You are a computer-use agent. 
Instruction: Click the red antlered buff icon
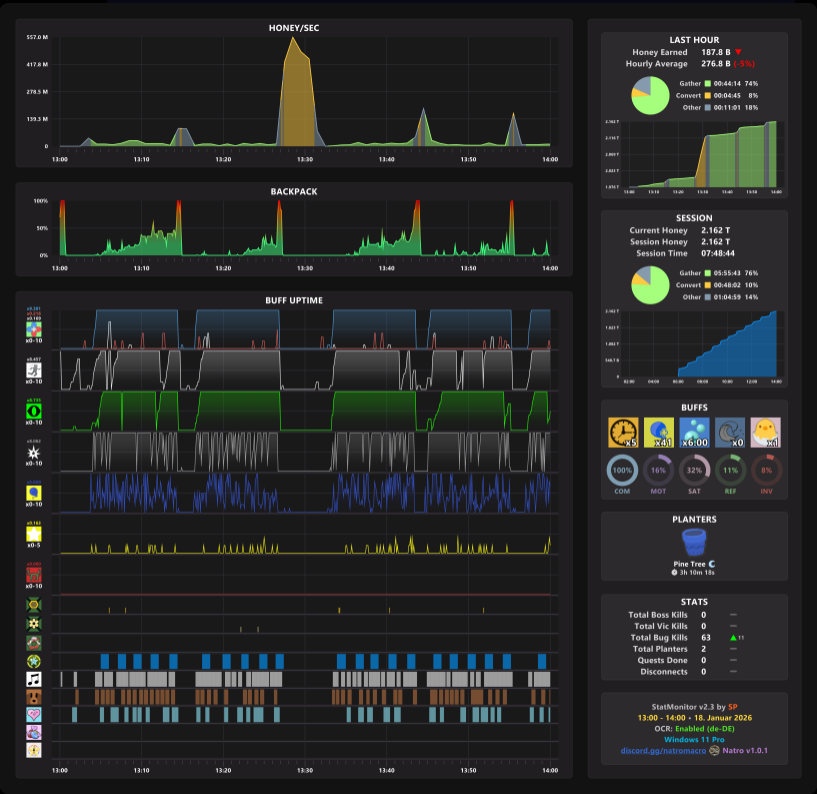(34, 575)
